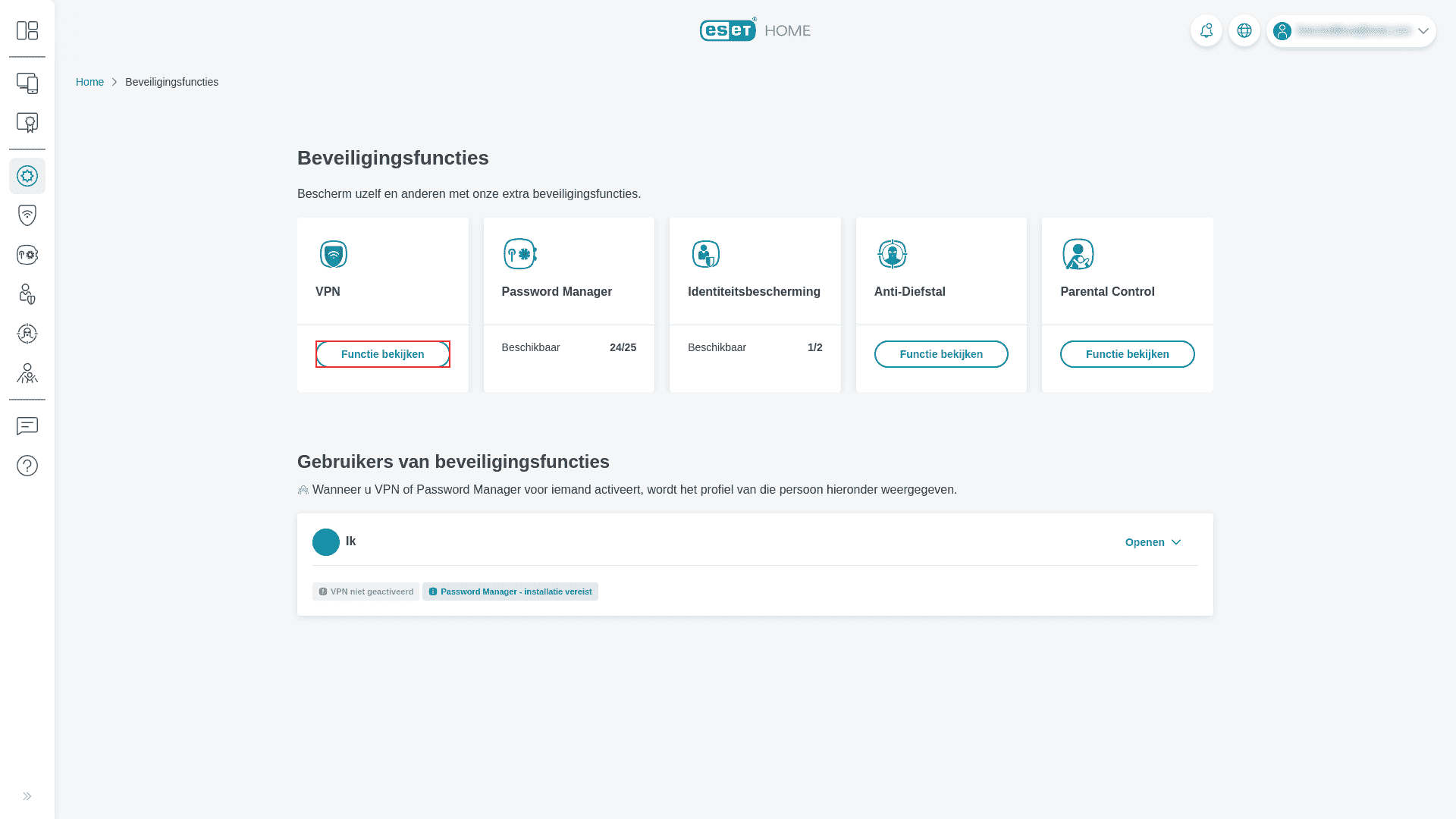Click Functie bekijken for VPN

[383, 354]
